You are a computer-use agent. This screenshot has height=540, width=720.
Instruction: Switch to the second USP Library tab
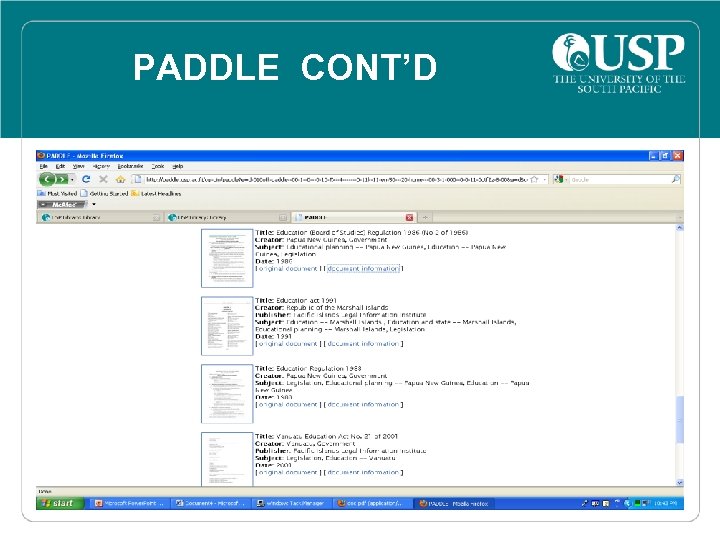[227, 217]
